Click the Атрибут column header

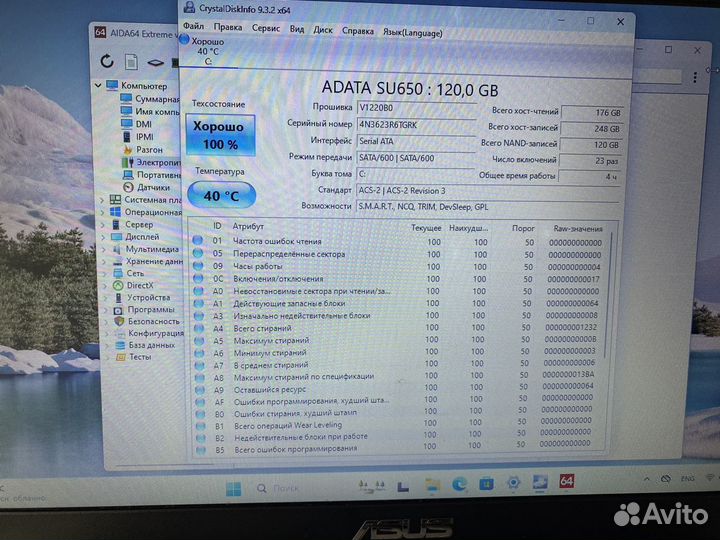click(x=248, y=226)
